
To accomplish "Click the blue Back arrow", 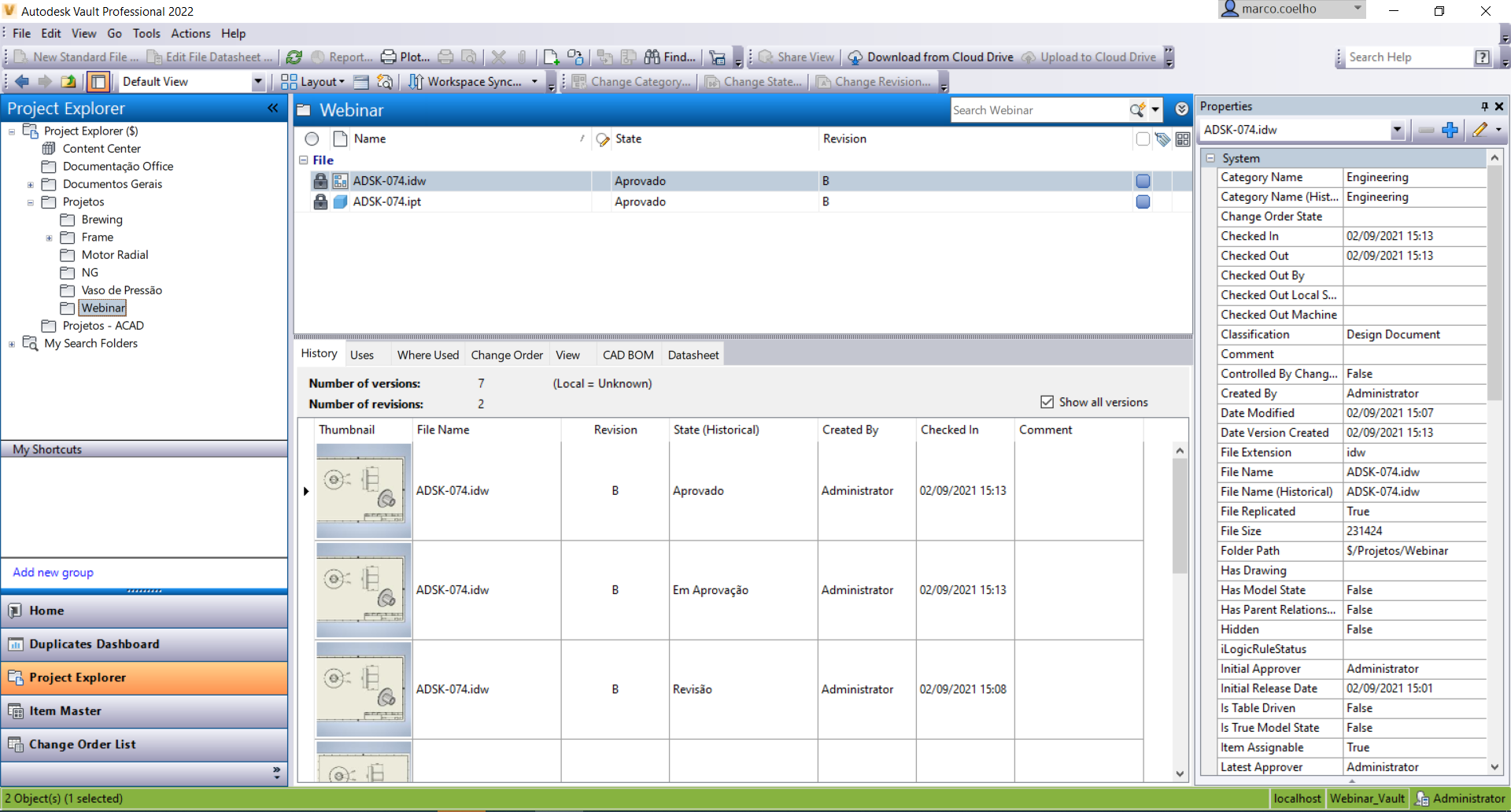I will pyautogui.click(x=22, y=81).
